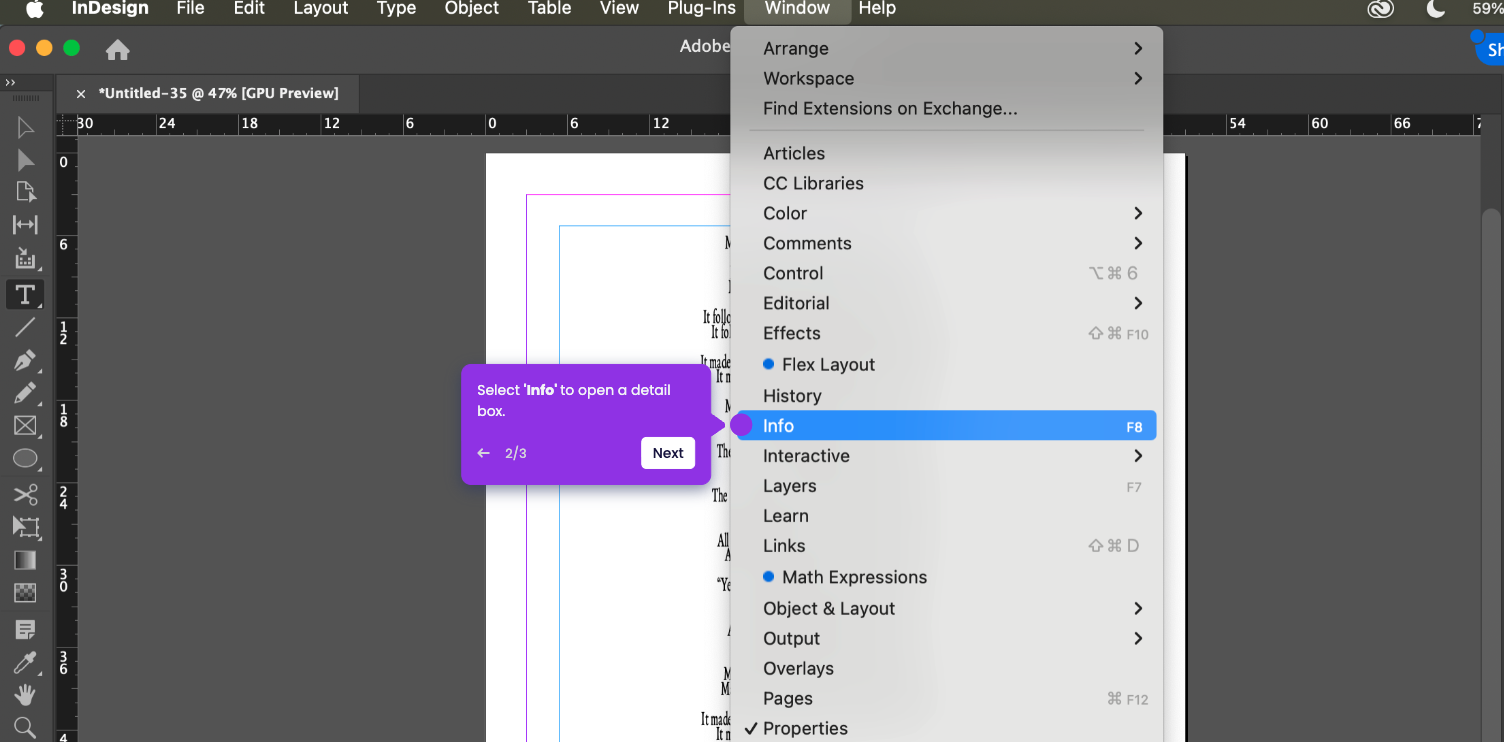This screenshot has width=1504, height=742.
Task: Open the Table menu
Action: click(x=549, y=9)
